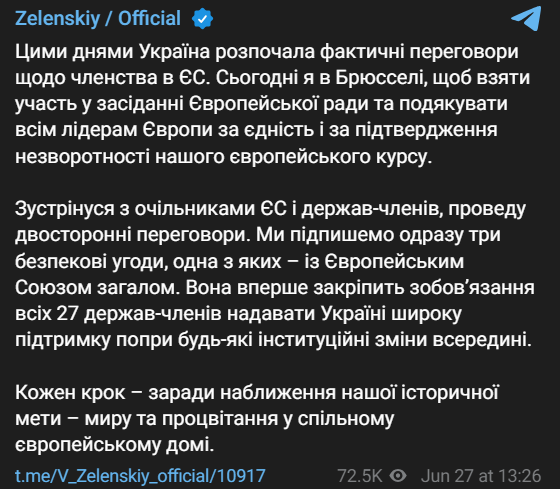Click the phrase двосторонні переговори
The height and width of the screenshot is (489, 560).
[133, 235]
